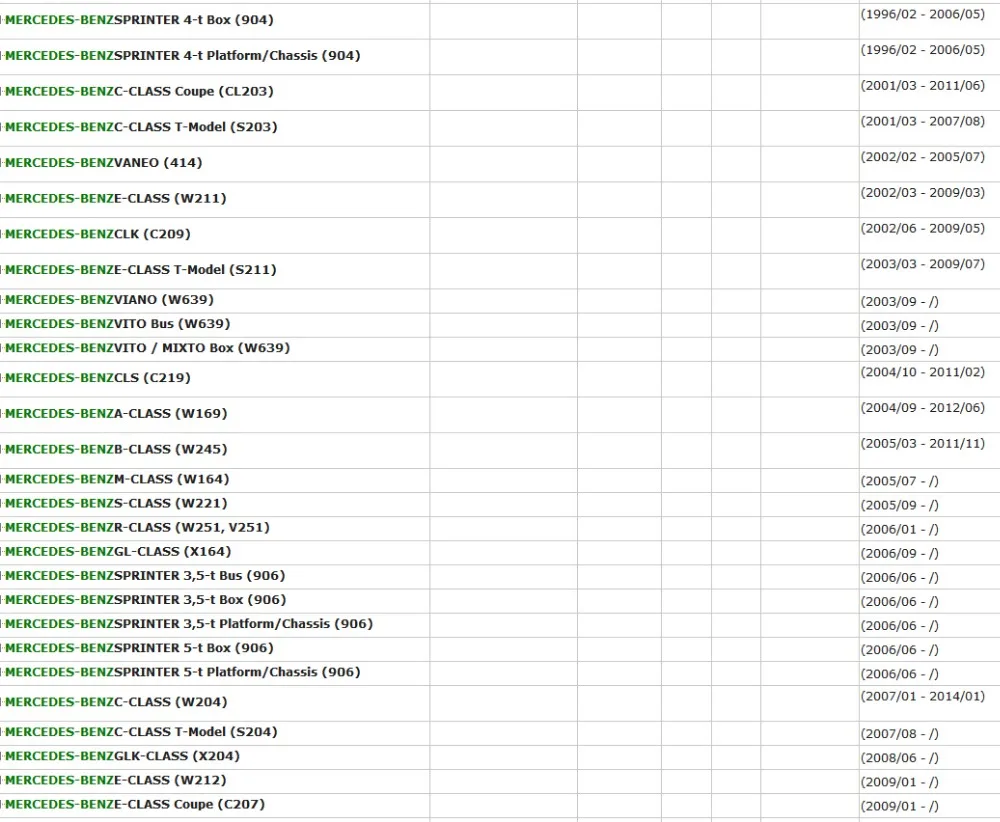
Task: Click date cell (2006/01 - /)
Action: [899, 530]
